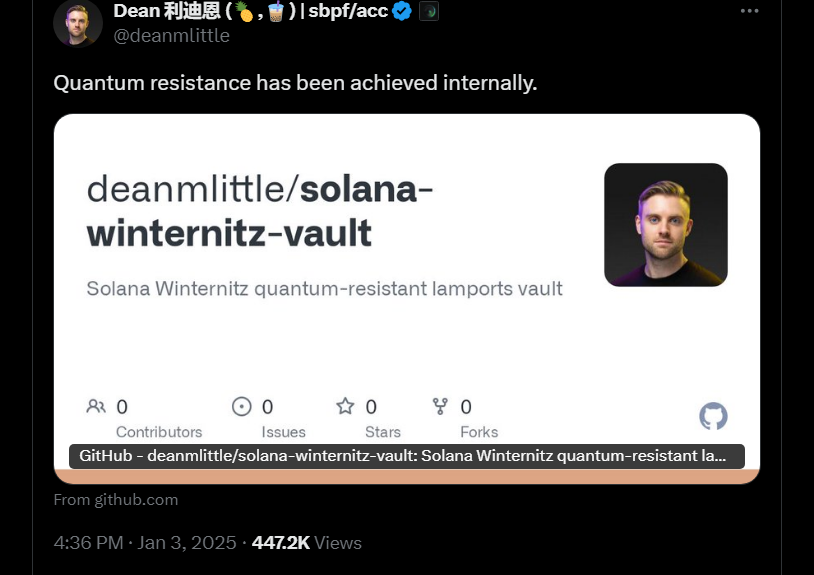Click the small affiliate badge beside checkmark

pyautogui.click(x=429, y=11)
